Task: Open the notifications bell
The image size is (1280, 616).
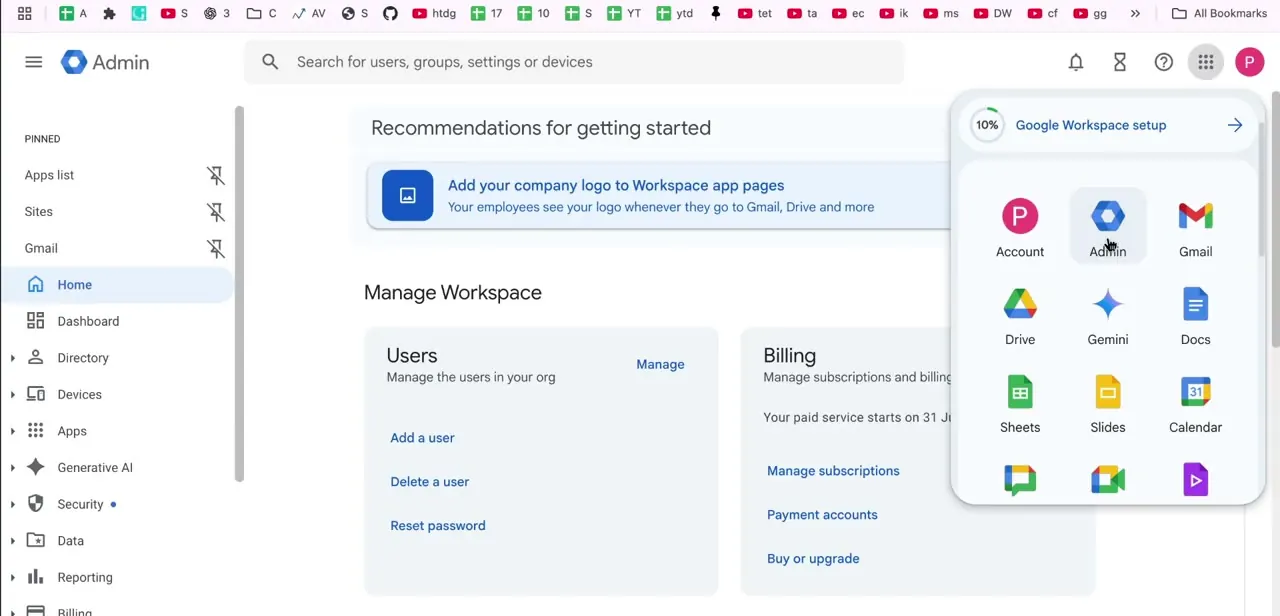Action: click(1076, 62)
